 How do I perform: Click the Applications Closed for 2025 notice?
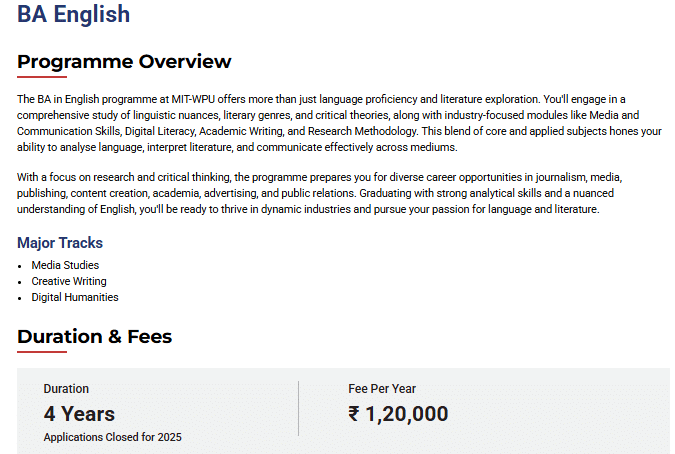pyautogui.click(x=113, y=437)
